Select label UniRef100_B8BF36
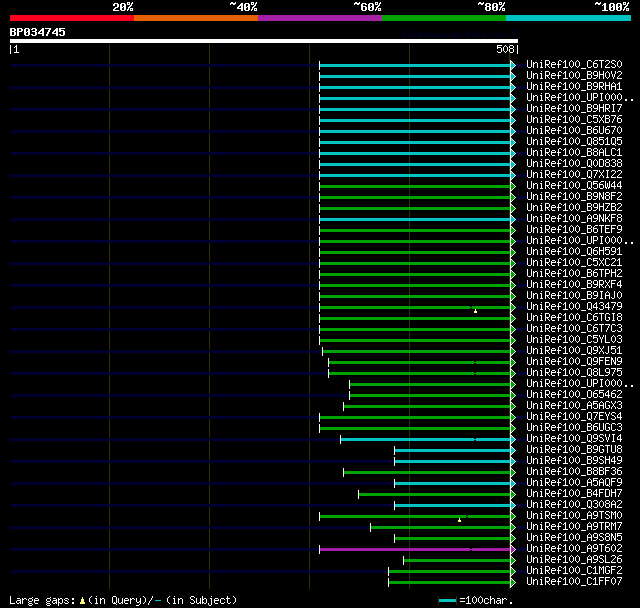 [x=574, y=472]
